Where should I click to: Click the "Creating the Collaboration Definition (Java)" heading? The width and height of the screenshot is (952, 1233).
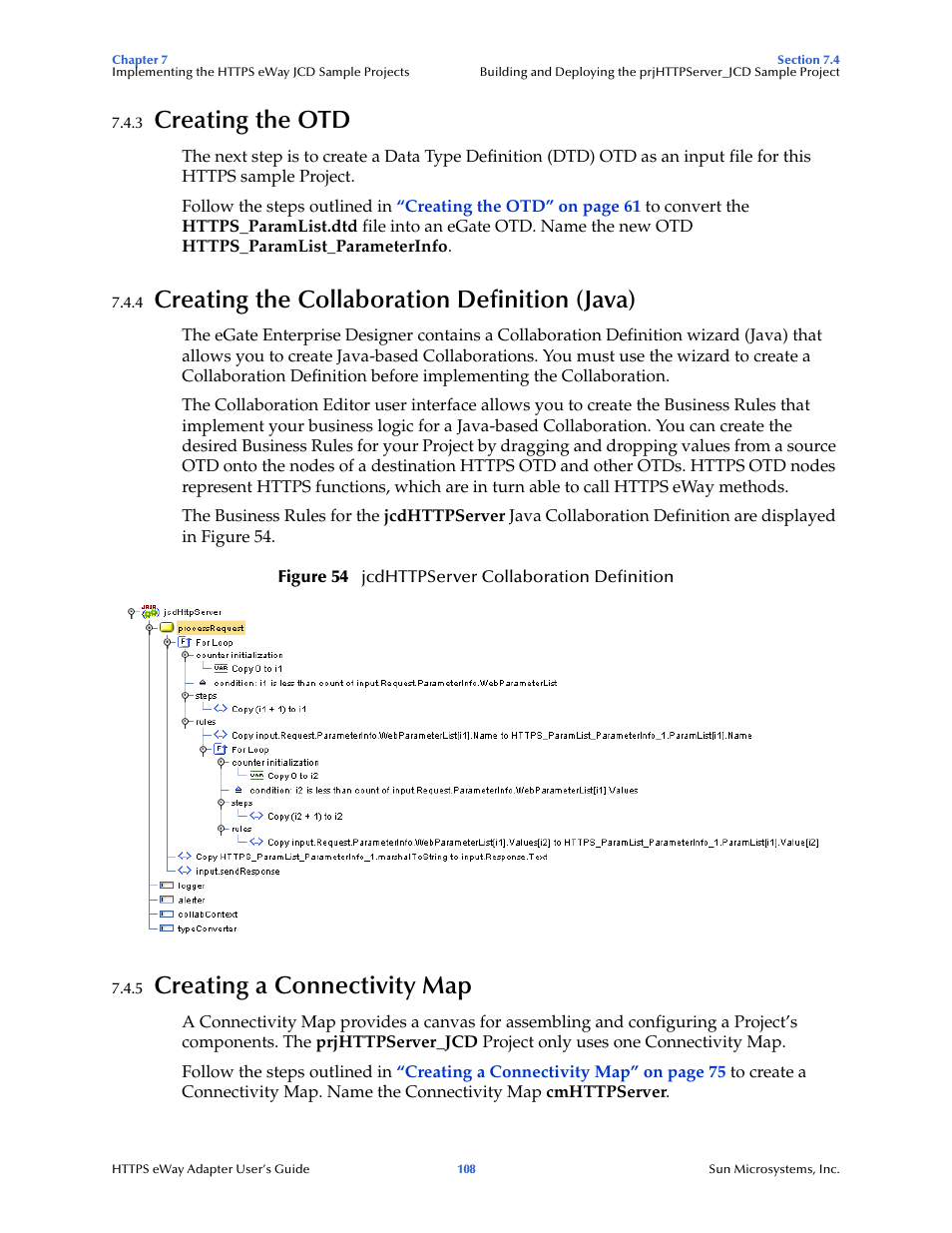pos(394,300)
